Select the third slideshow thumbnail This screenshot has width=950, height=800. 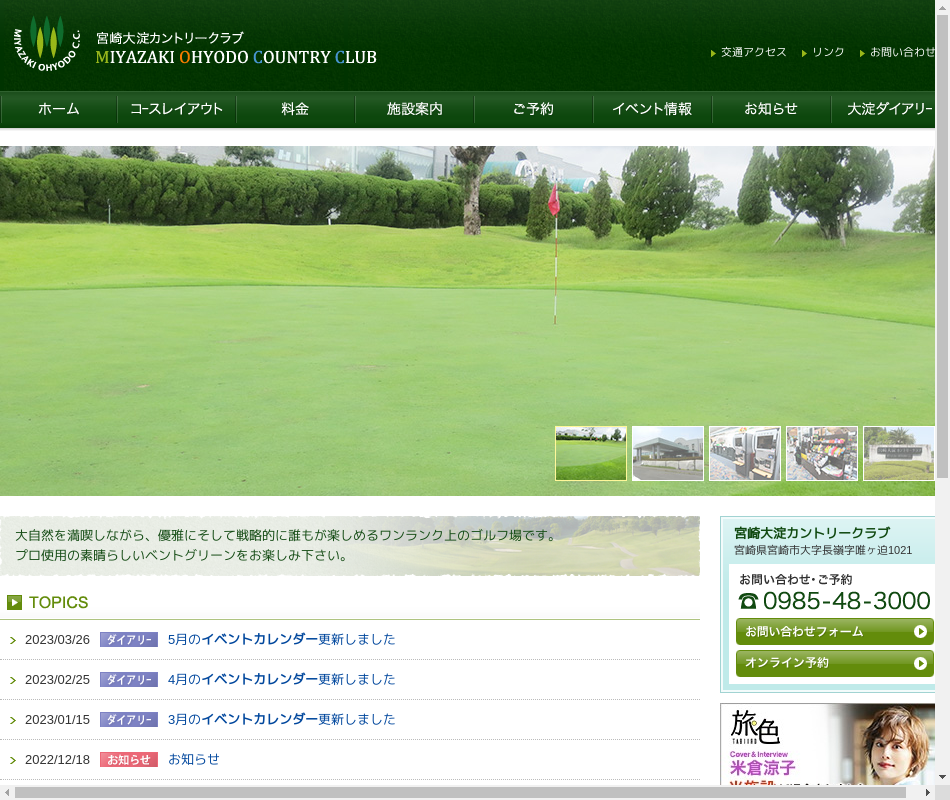pyautogui.click(x=745, y=454)
